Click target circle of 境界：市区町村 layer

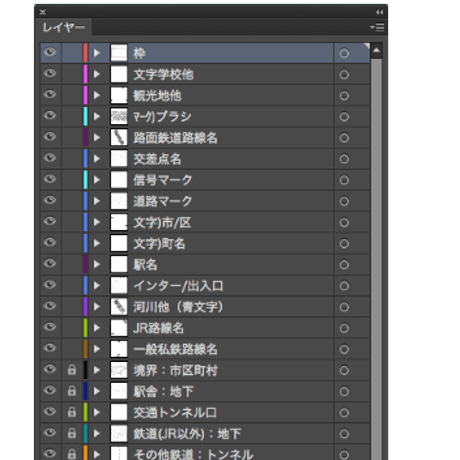pyautogui.click(x=344, y=370)
